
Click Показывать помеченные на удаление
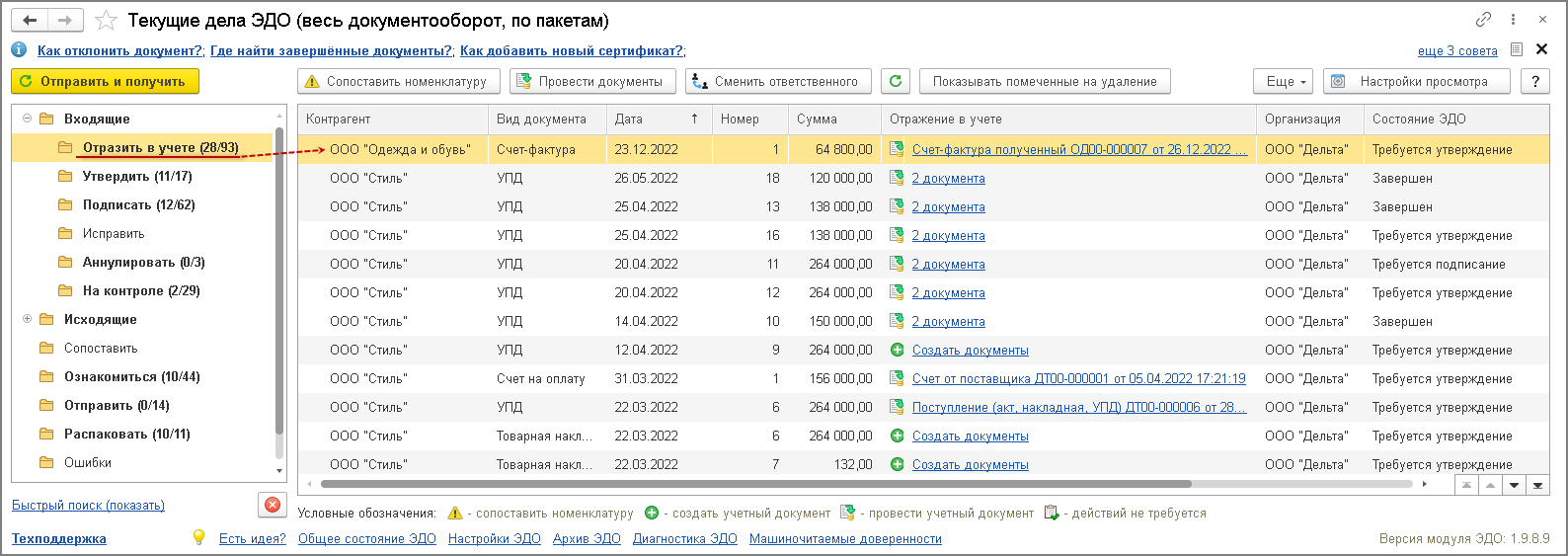coord(1045,82)
